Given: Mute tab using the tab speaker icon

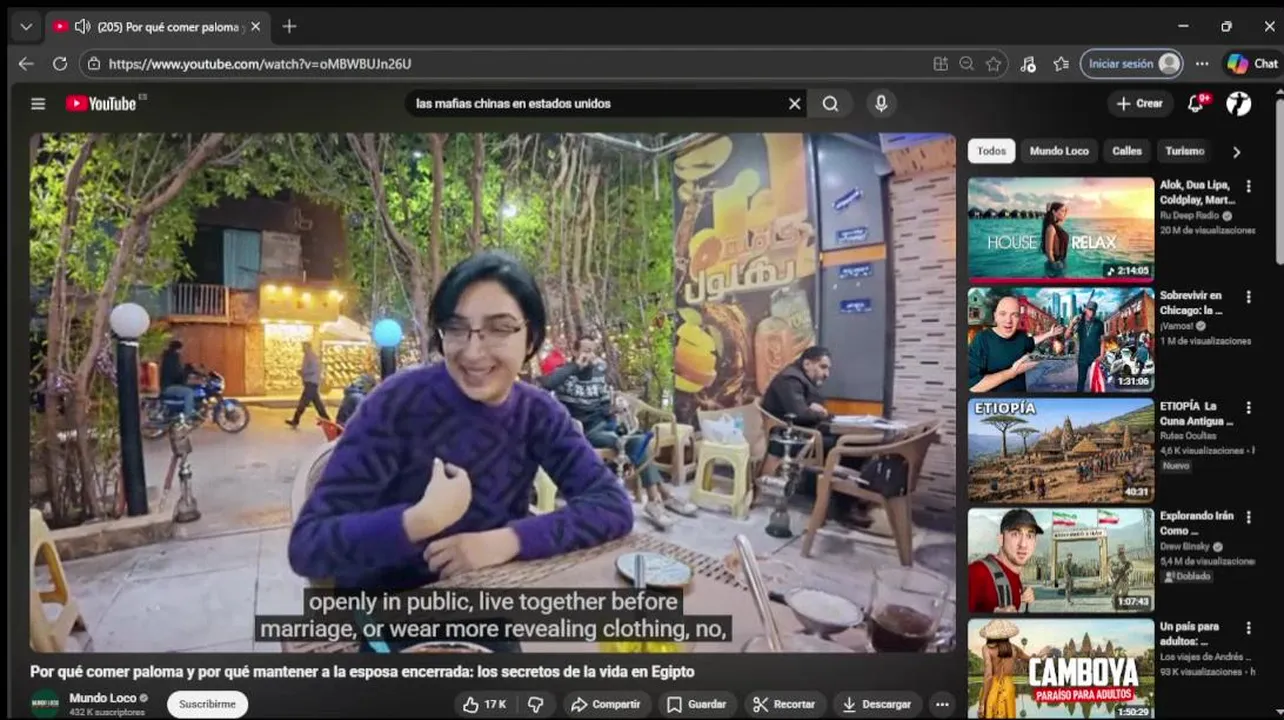Looking at the screenshot, I should 83,26.
